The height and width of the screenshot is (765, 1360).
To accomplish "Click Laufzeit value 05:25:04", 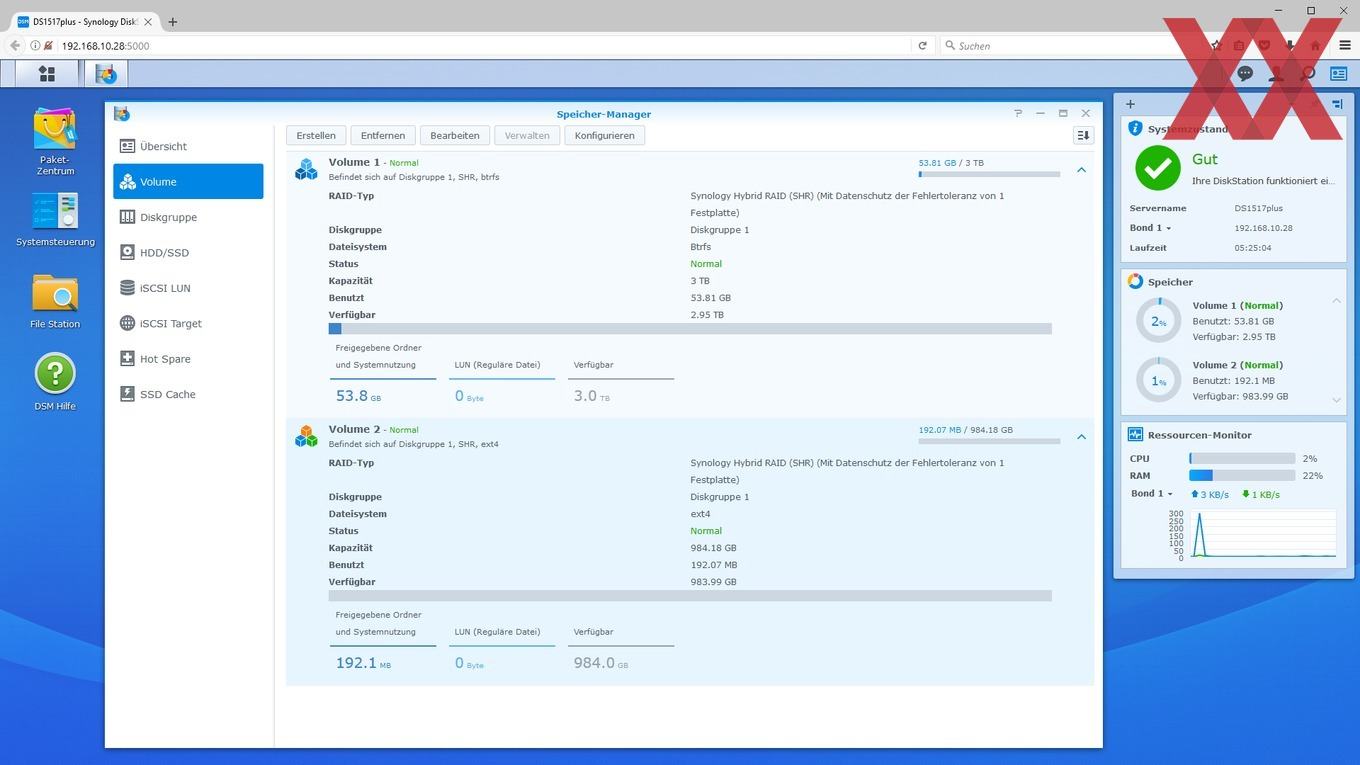I will [1253, 247].
